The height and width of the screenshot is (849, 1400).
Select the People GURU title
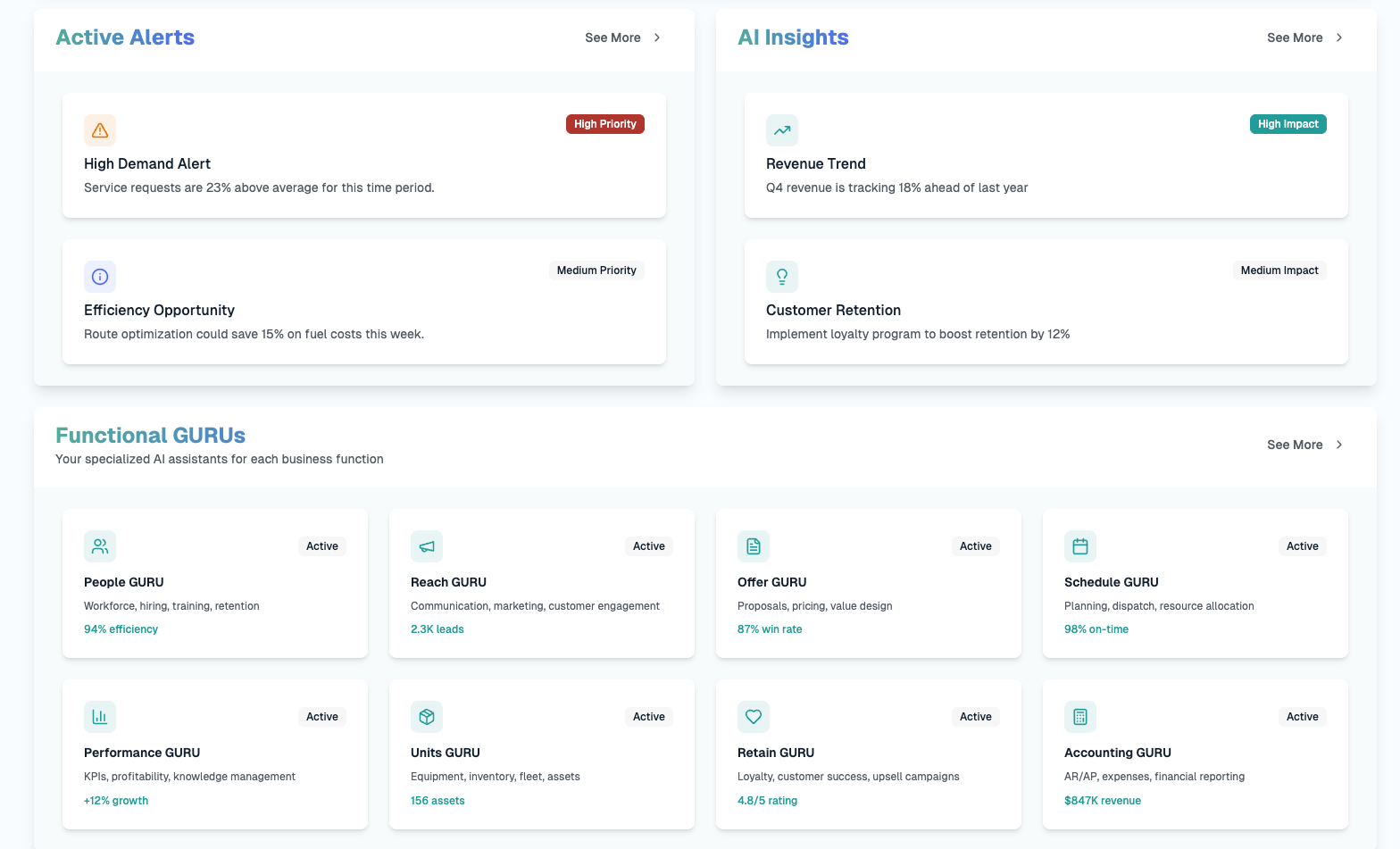coord(124,582)
